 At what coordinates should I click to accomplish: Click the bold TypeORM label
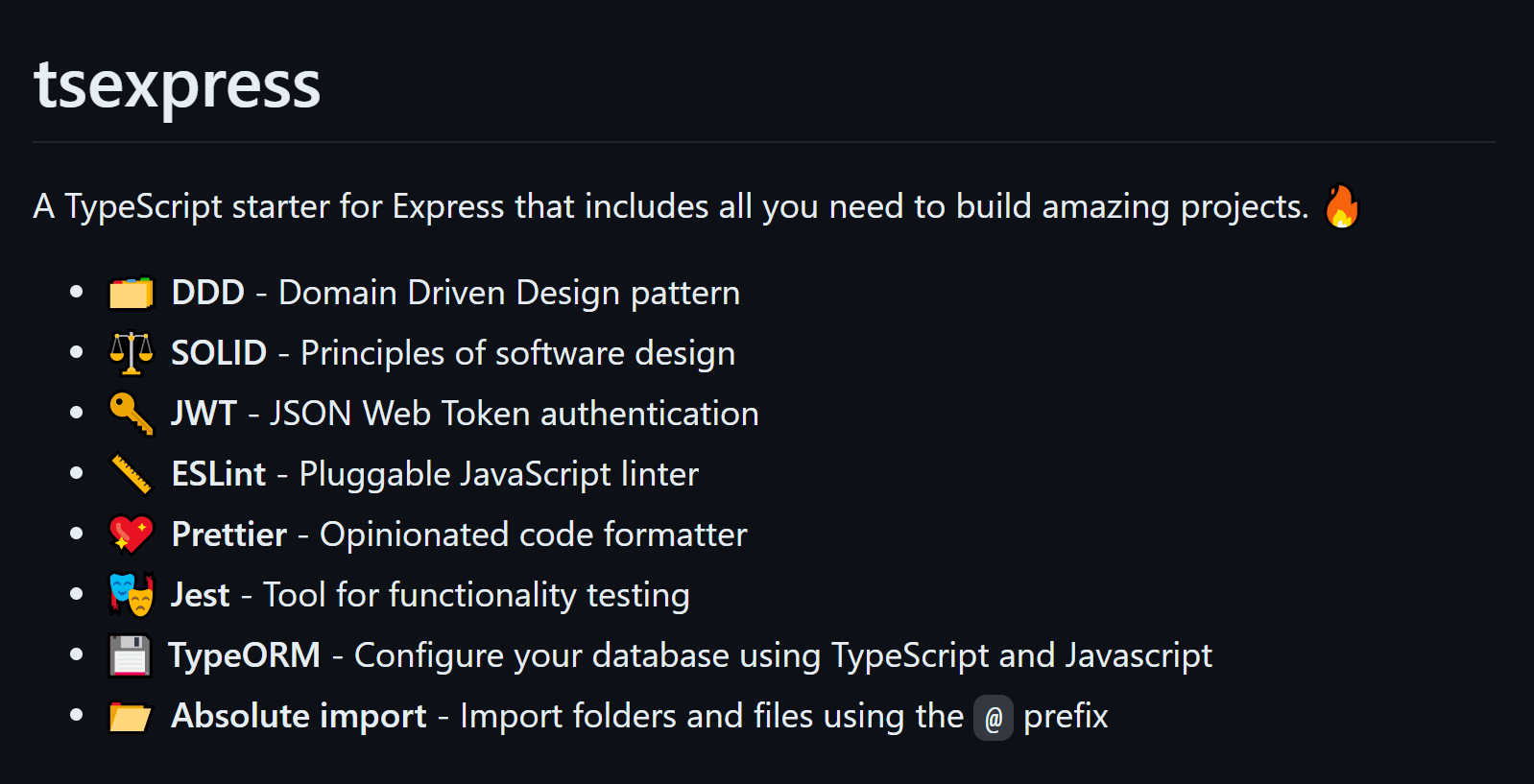click(244, 655)
